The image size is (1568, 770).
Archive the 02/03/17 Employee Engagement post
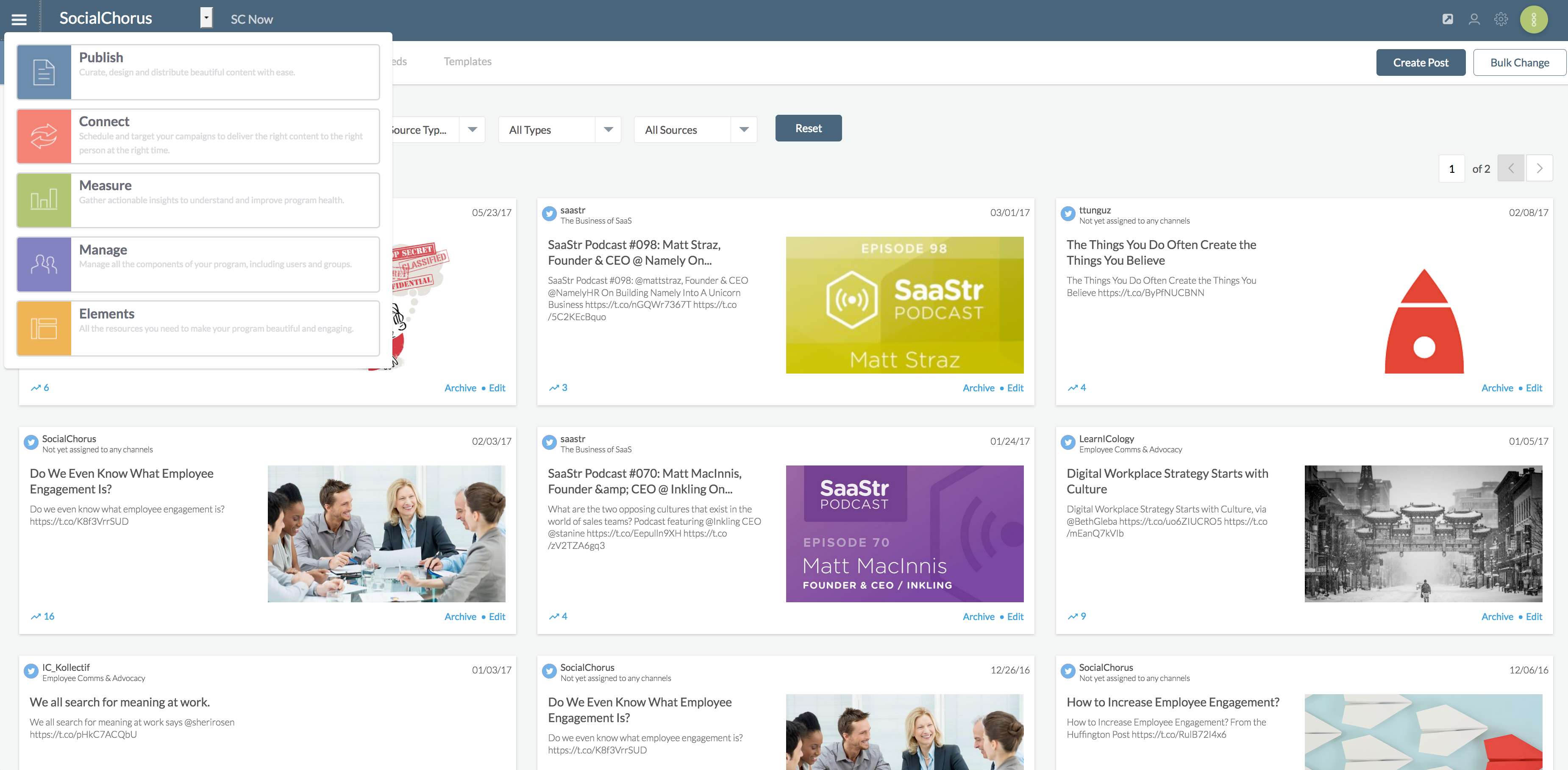click(460, 617)
